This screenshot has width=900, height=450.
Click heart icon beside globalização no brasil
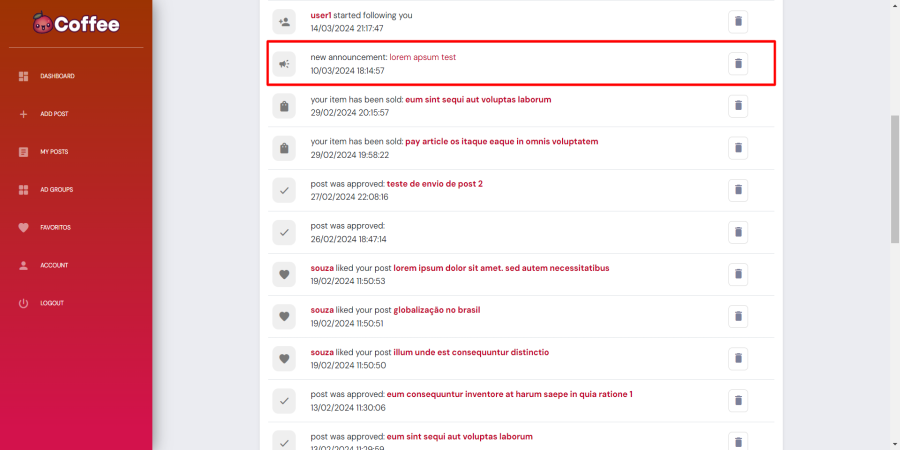coord(285,316)
